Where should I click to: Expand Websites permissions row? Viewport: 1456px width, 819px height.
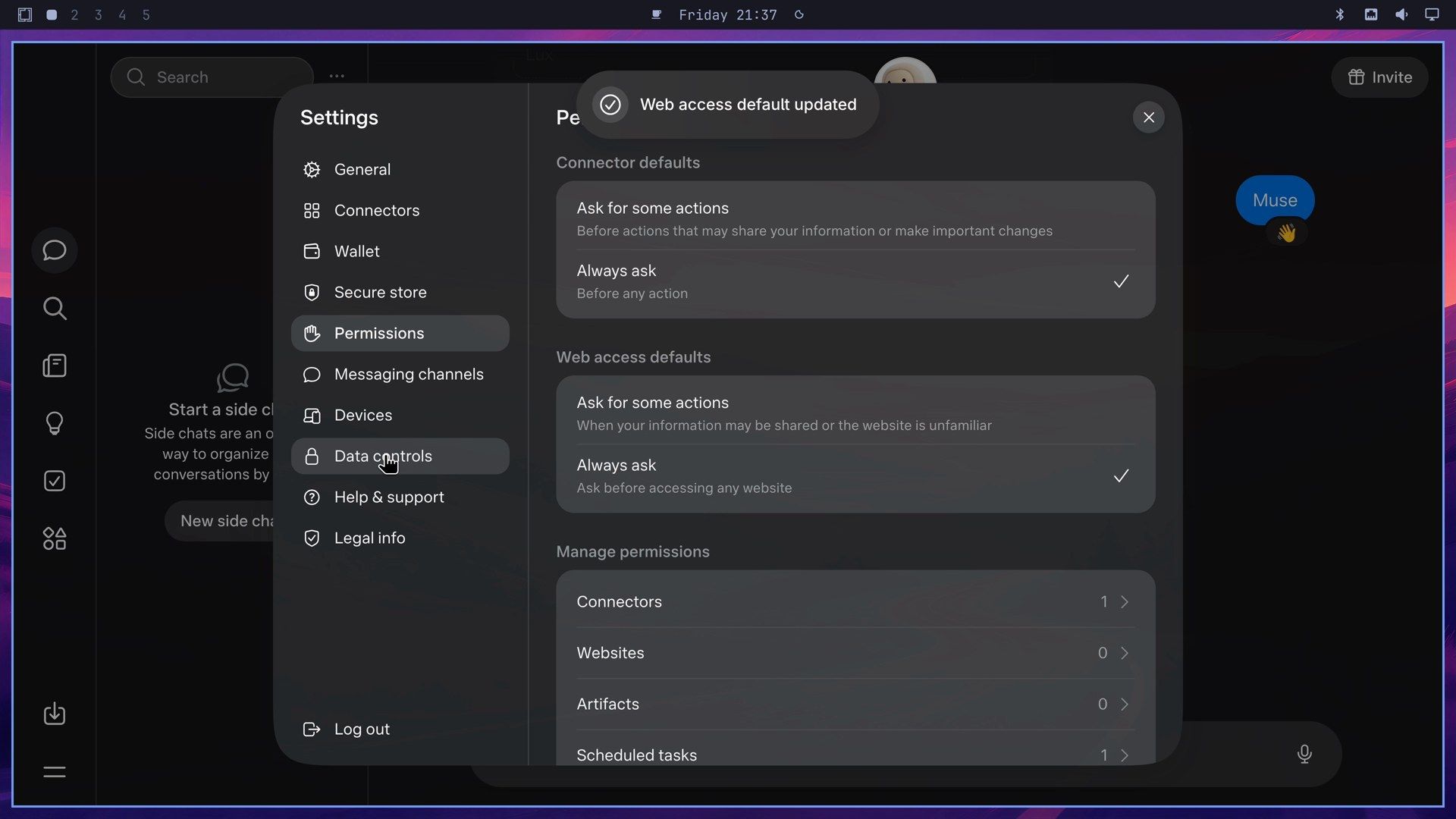(x=855, y=653)
